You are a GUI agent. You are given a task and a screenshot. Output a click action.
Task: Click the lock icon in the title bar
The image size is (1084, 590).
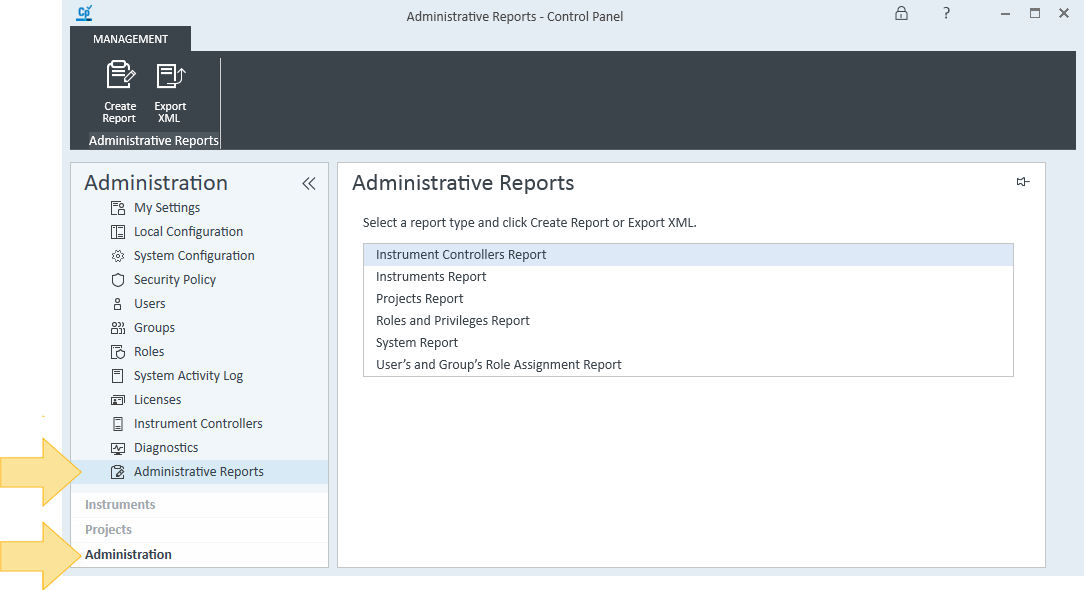coord(901,15)
